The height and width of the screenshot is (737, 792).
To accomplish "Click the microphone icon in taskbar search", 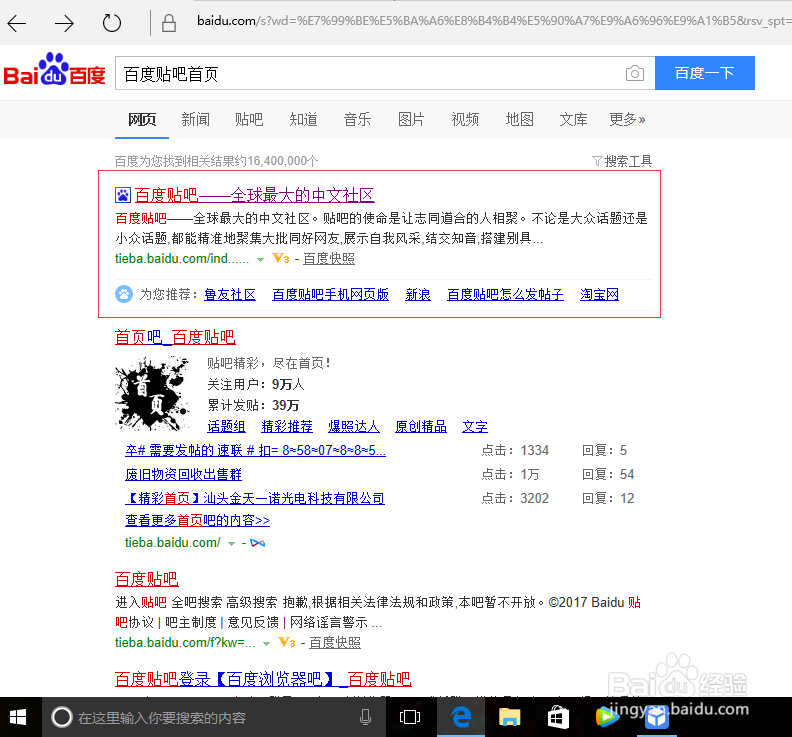I will tap(365, 717).
